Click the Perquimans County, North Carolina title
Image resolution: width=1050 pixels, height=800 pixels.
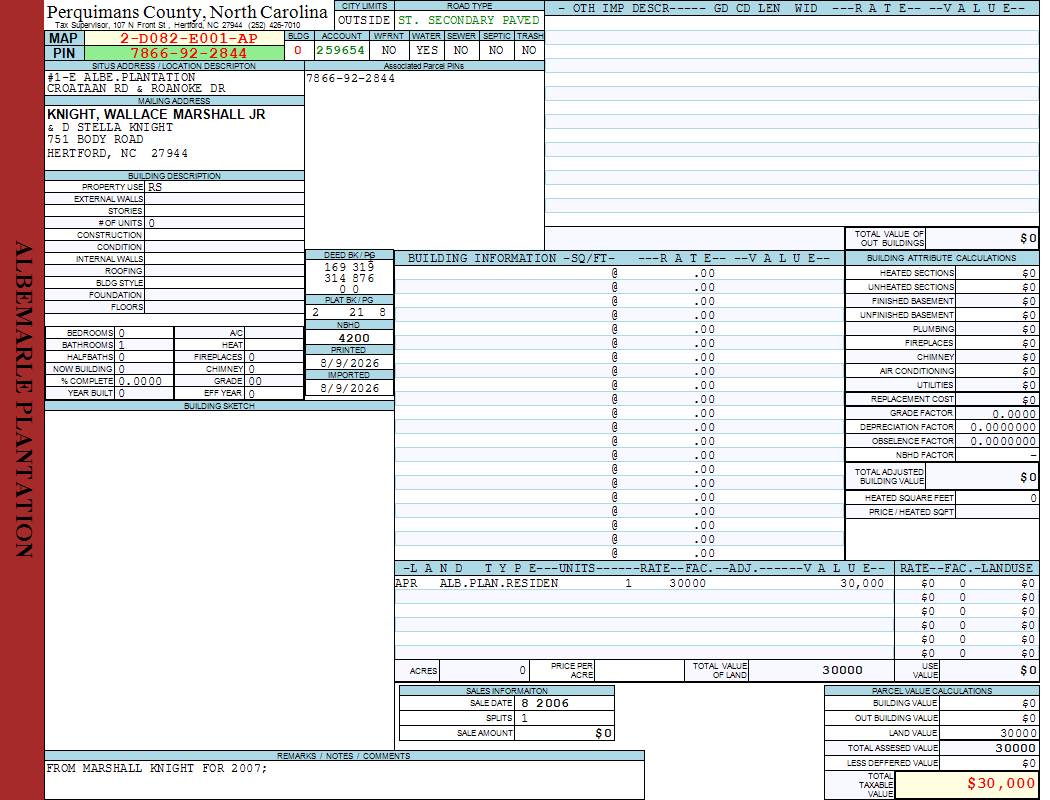187,12
